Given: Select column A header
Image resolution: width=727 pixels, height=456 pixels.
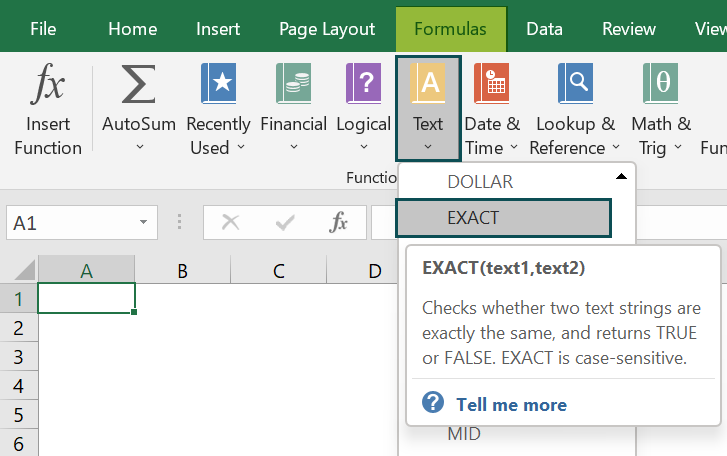Looking at the screenshot, I should tap(86, 271).
